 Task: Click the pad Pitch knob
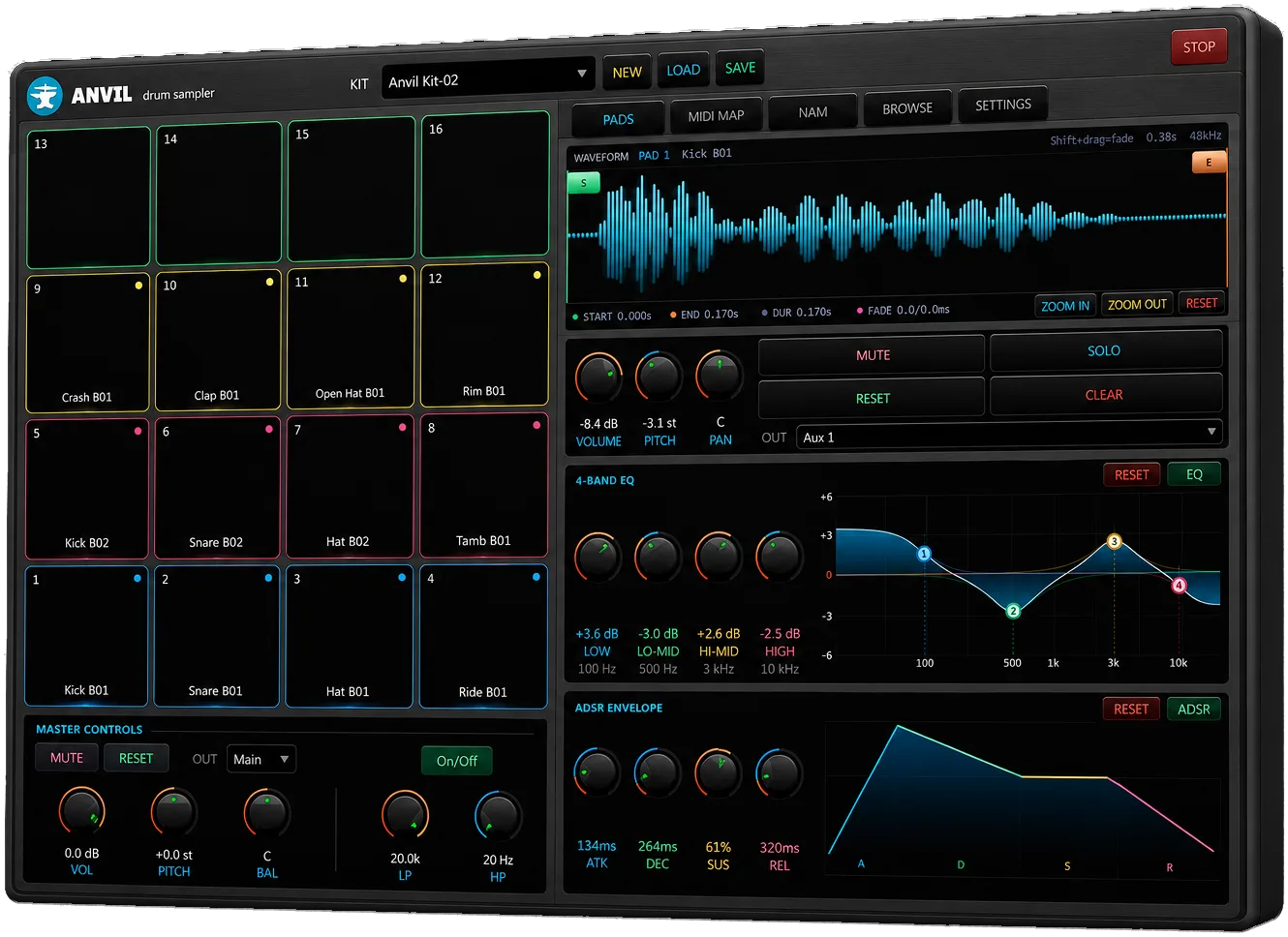[659, 376]
